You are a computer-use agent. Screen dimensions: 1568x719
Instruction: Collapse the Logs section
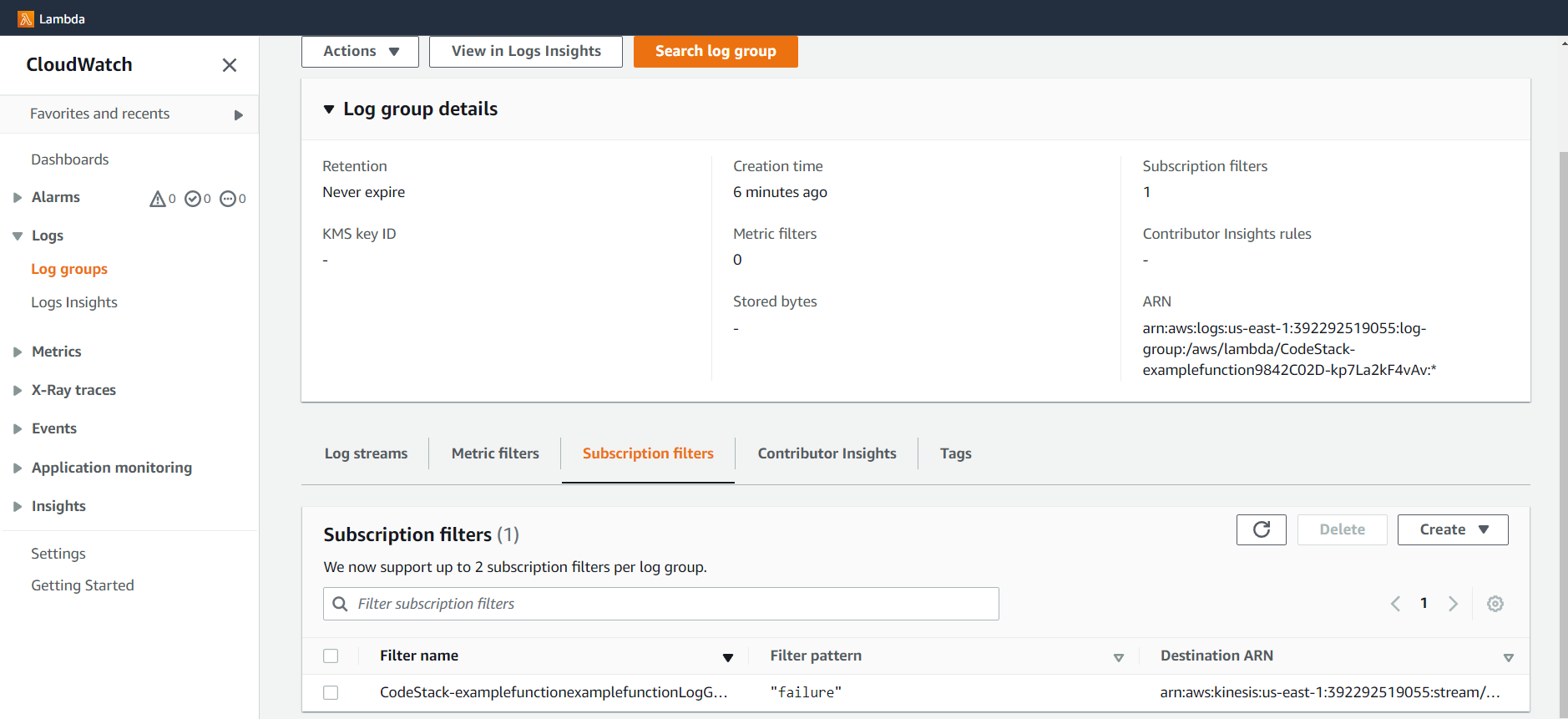tap(18, 236)
